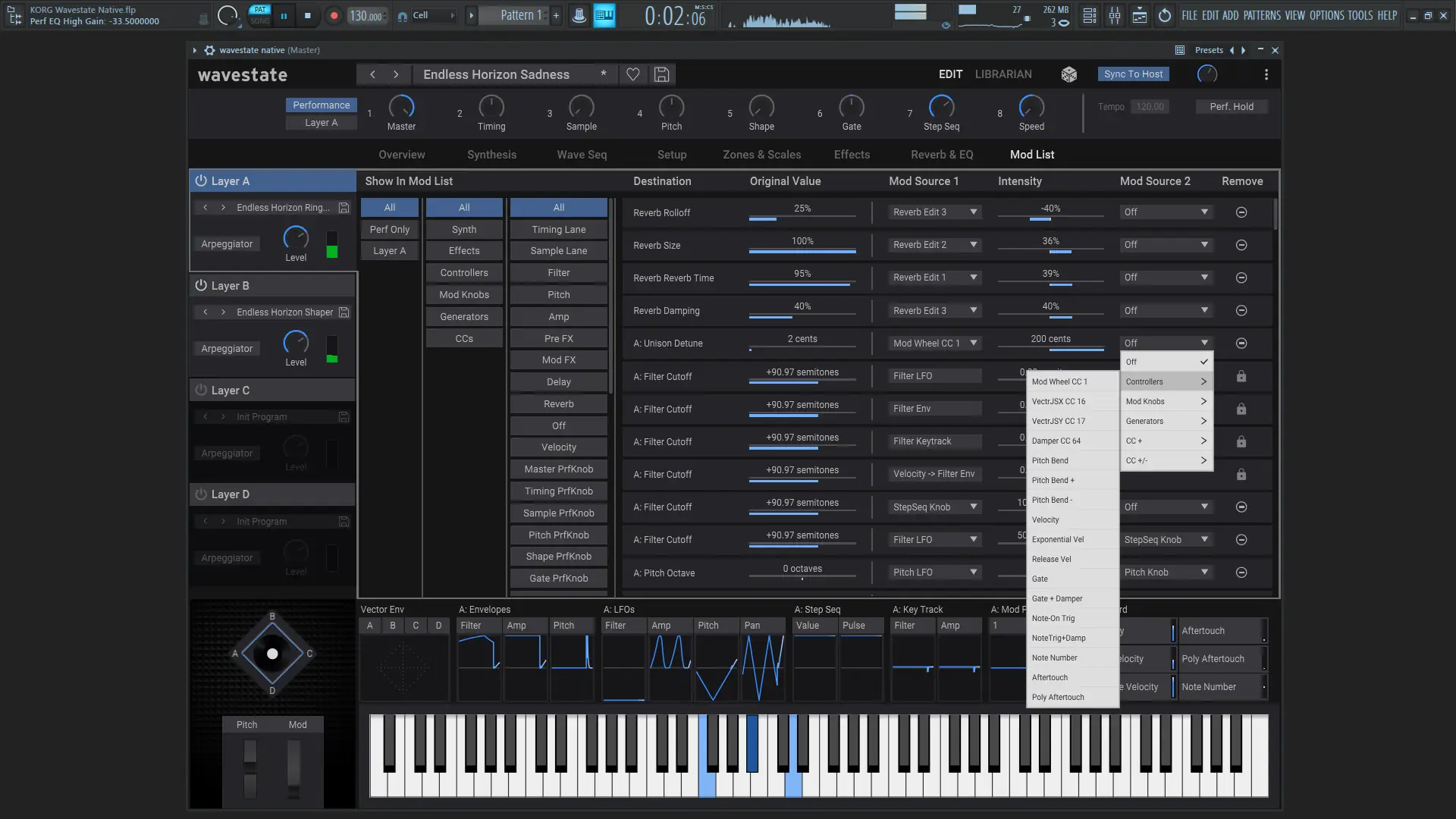Toggle the Layer C power button
Image resolution: width=1456 pixels, height=819 pixels.
tap(201, 390)
